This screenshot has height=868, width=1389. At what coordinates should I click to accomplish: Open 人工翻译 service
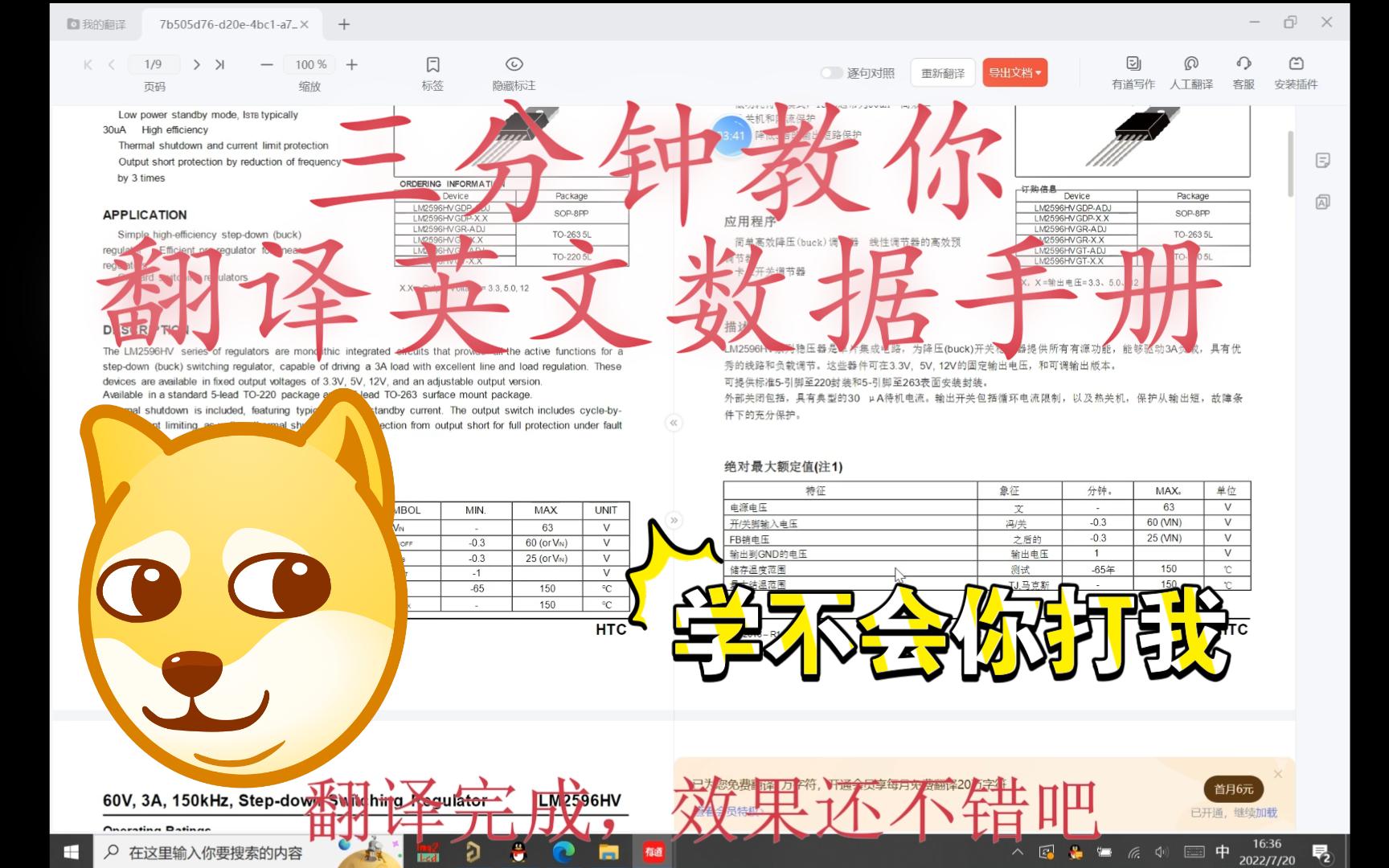(1191, 72)
